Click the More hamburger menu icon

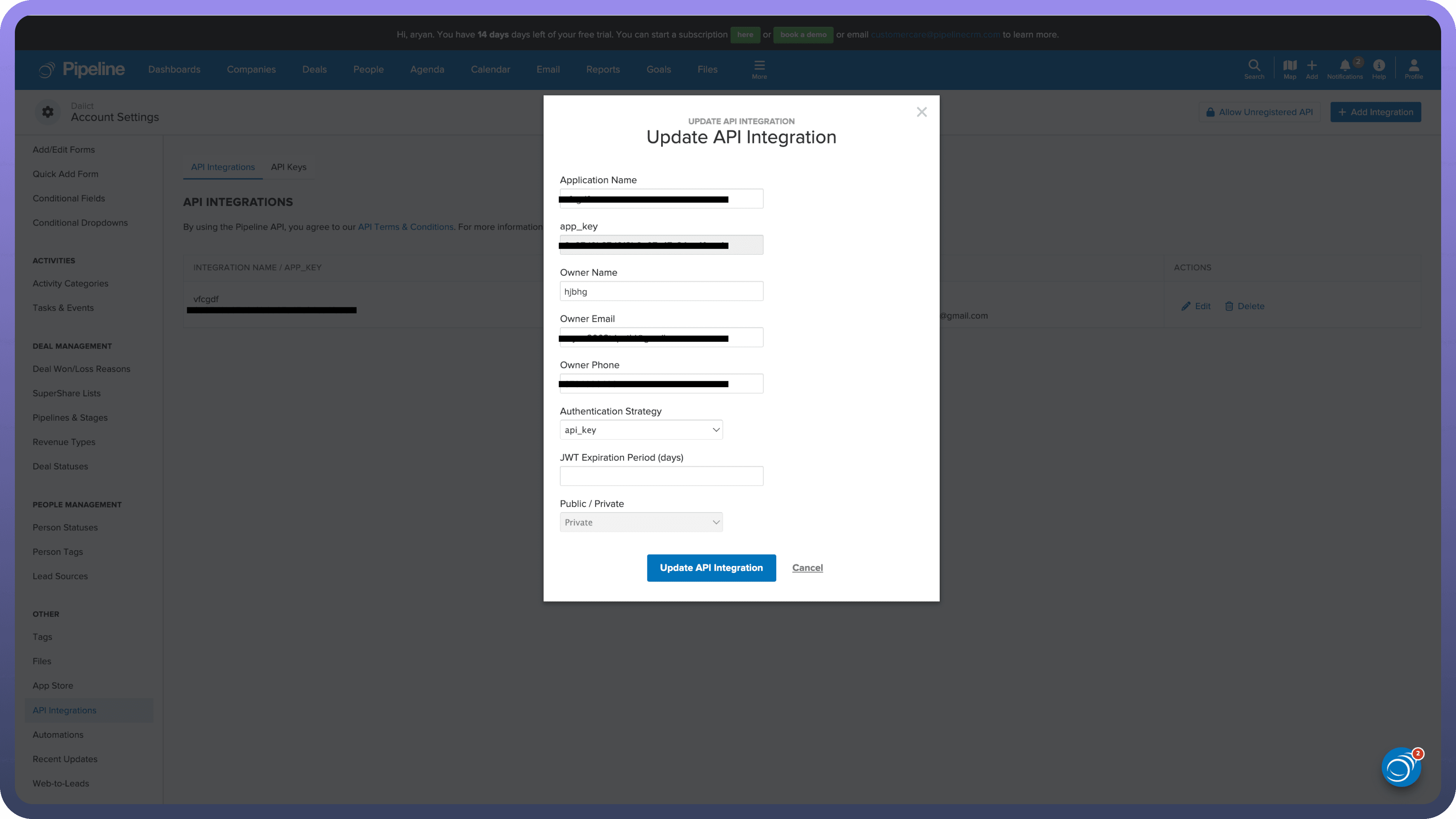point(759,66)
